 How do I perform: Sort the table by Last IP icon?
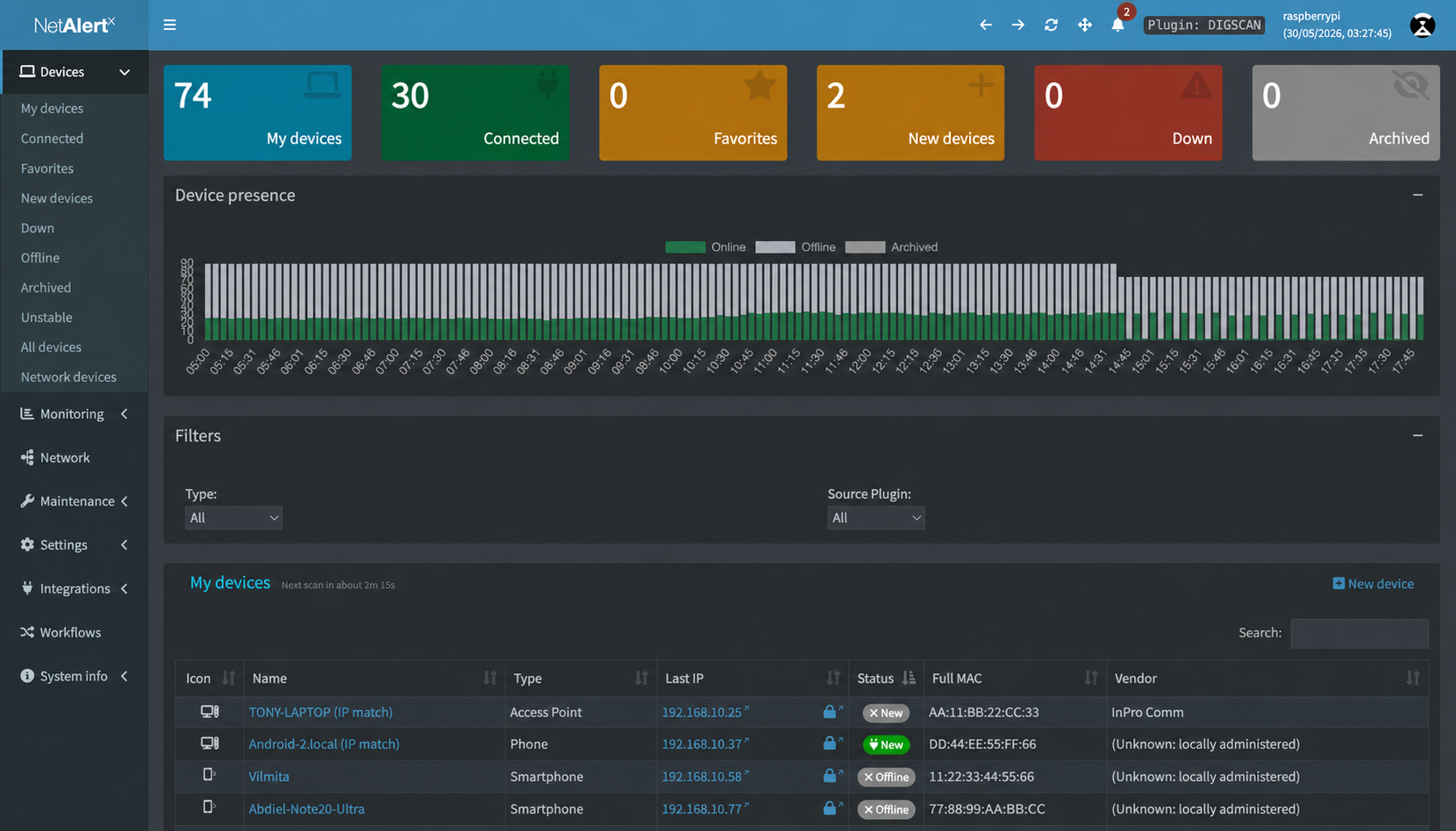[833, 678]
